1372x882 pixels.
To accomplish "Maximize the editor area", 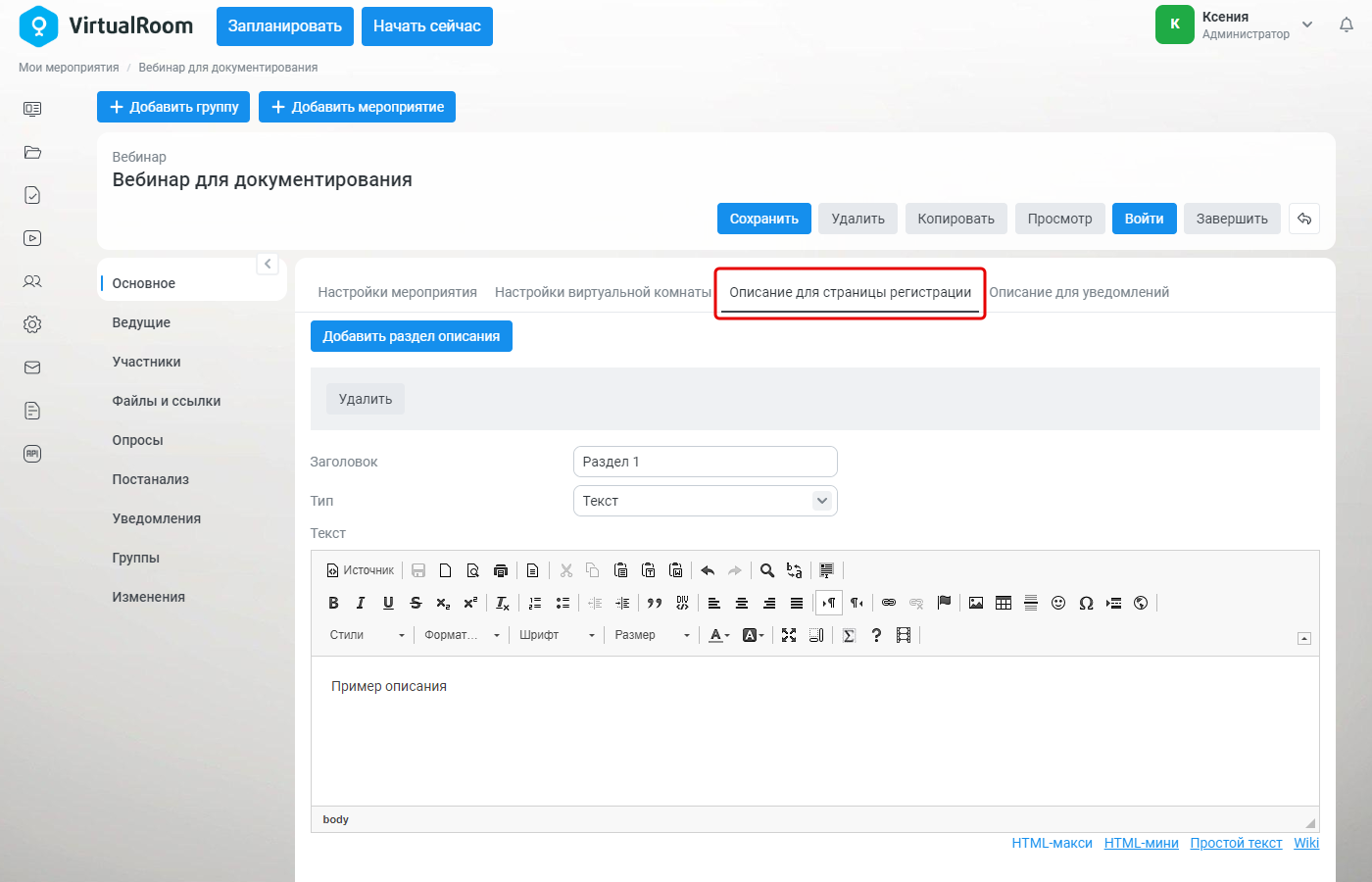I will click(x=789, y=635).
